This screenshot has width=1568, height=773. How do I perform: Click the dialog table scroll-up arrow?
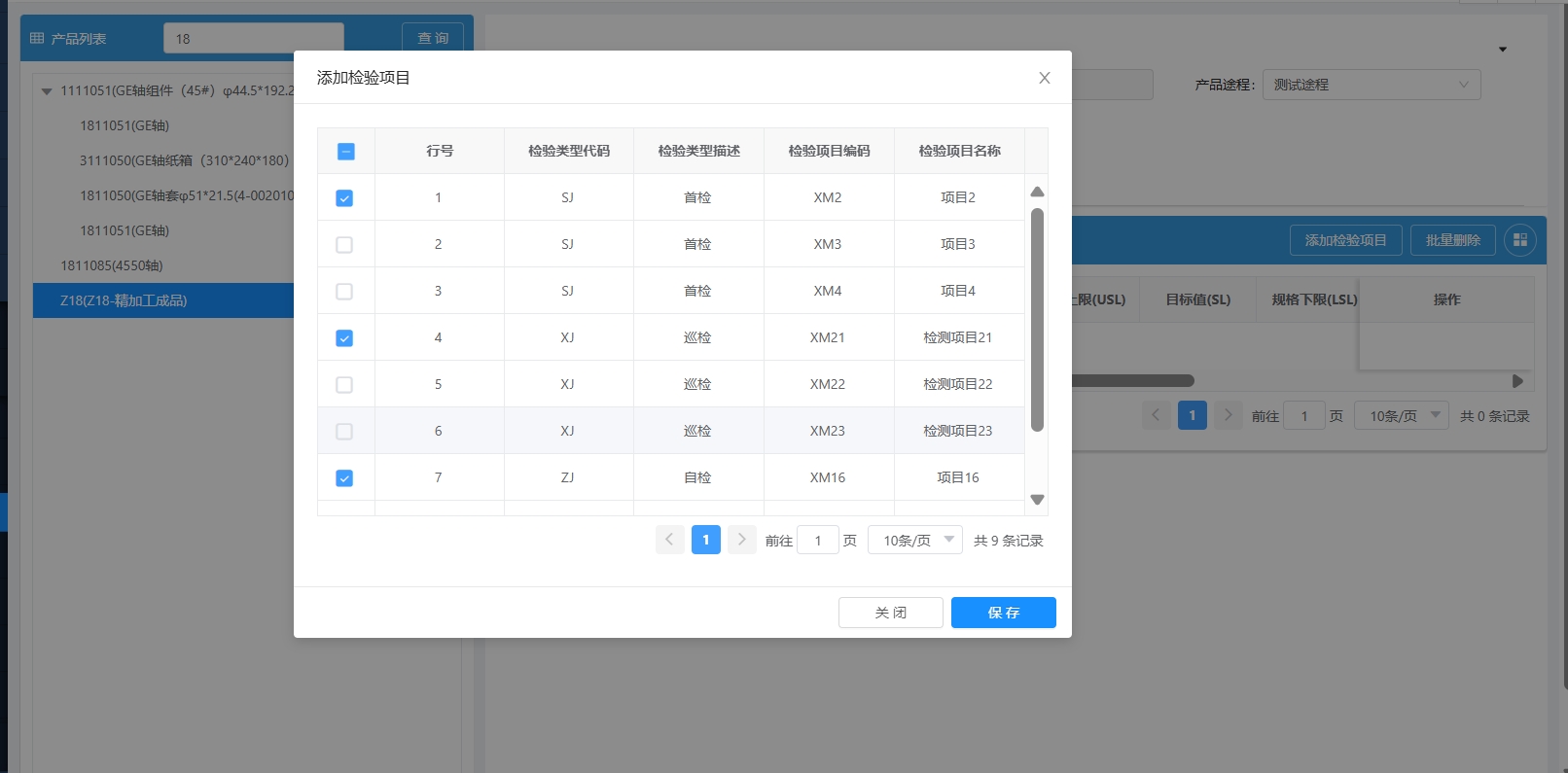(x=1037, y=192)
